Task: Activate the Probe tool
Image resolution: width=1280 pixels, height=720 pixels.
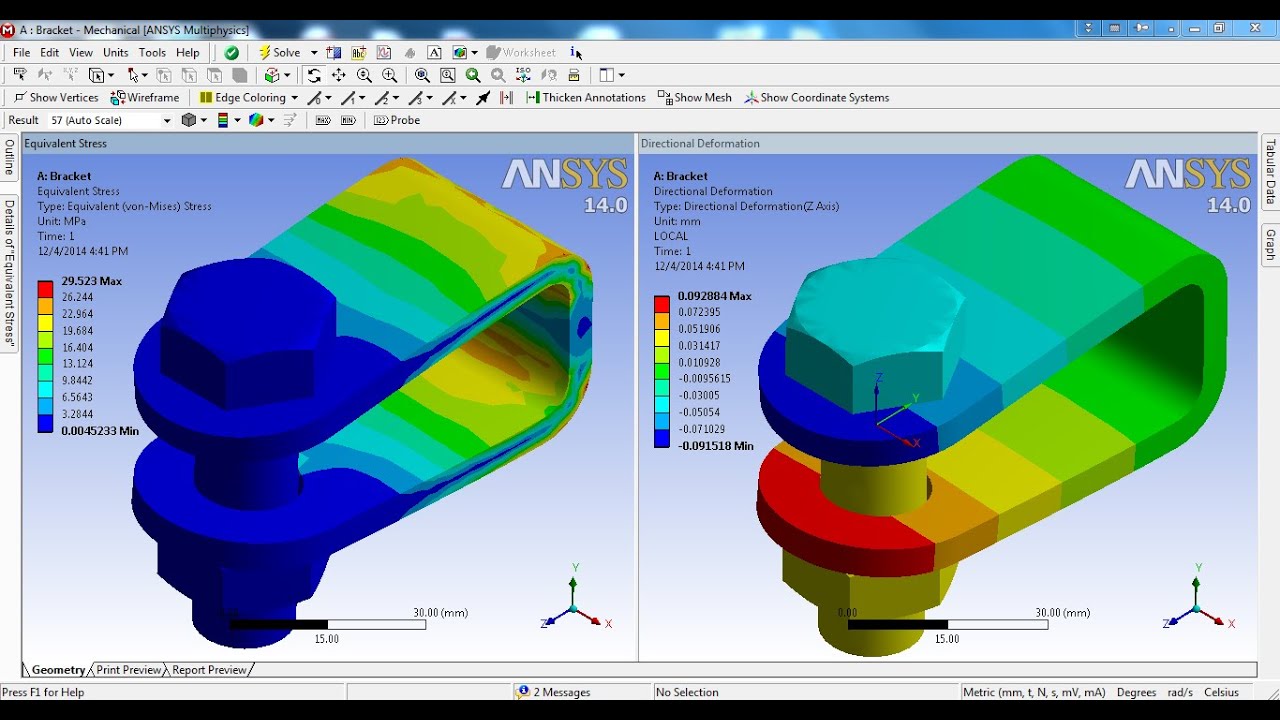Action: click(x=397, y=120)
